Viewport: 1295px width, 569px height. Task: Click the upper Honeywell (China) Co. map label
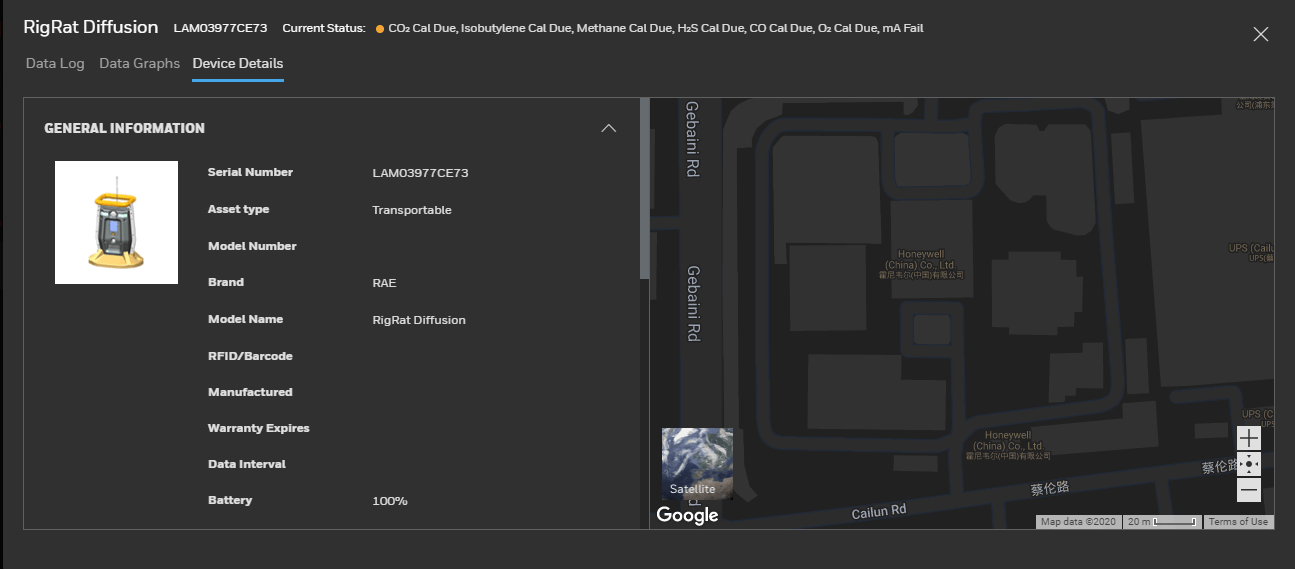[921, 264]
